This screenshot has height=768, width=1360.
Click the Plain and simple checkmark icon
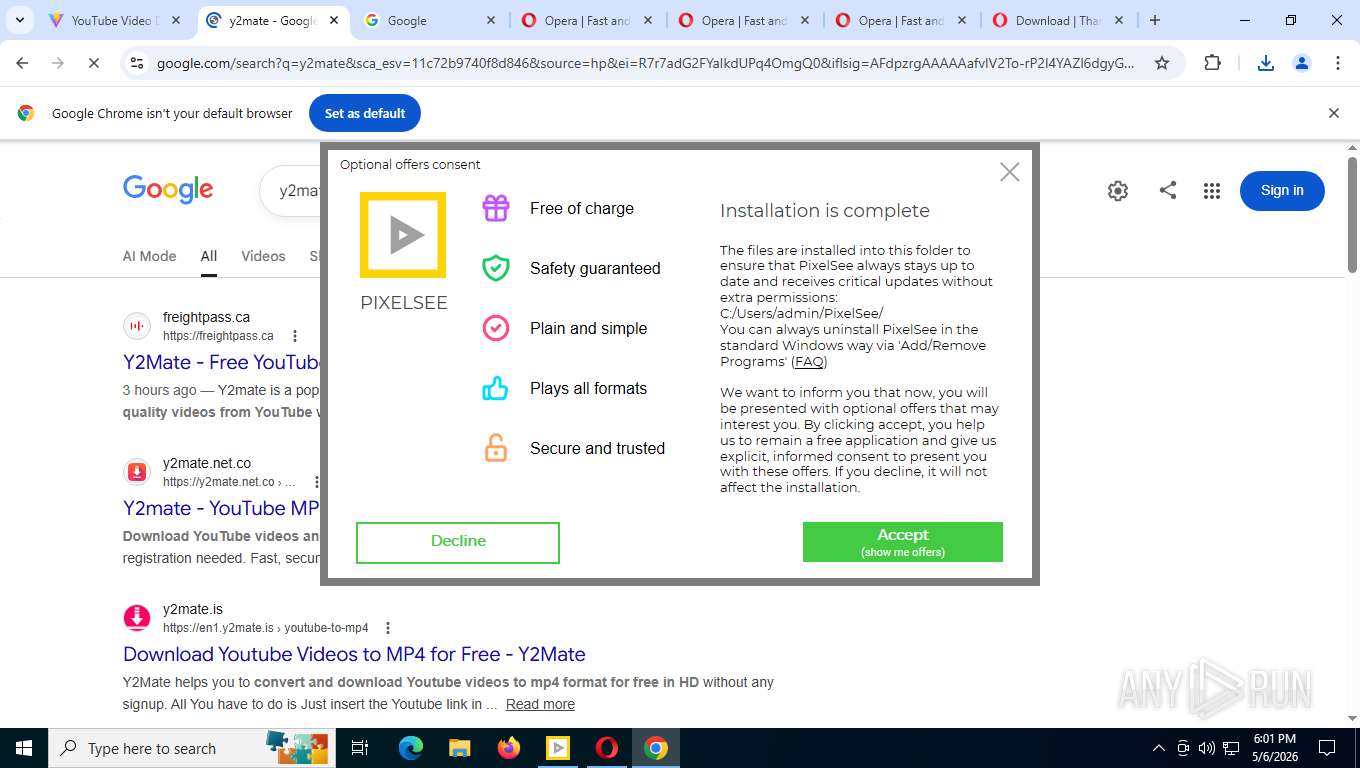point(496,328)
